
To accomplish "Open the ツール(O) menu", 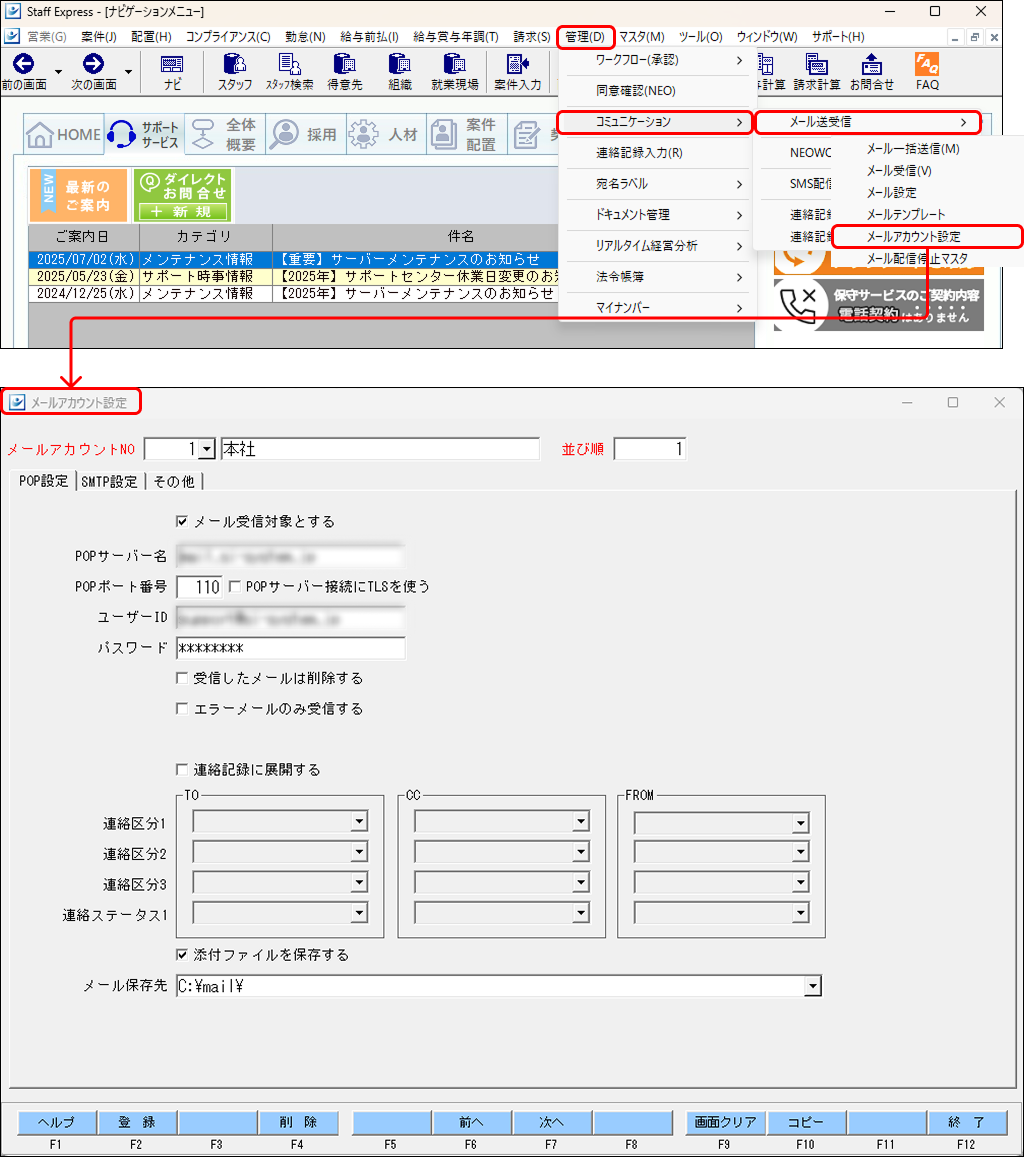I will pos(700,36).
